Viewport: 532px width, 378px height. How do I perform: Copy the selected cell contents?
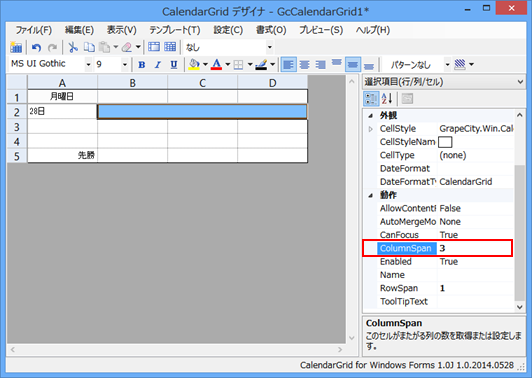89,47
